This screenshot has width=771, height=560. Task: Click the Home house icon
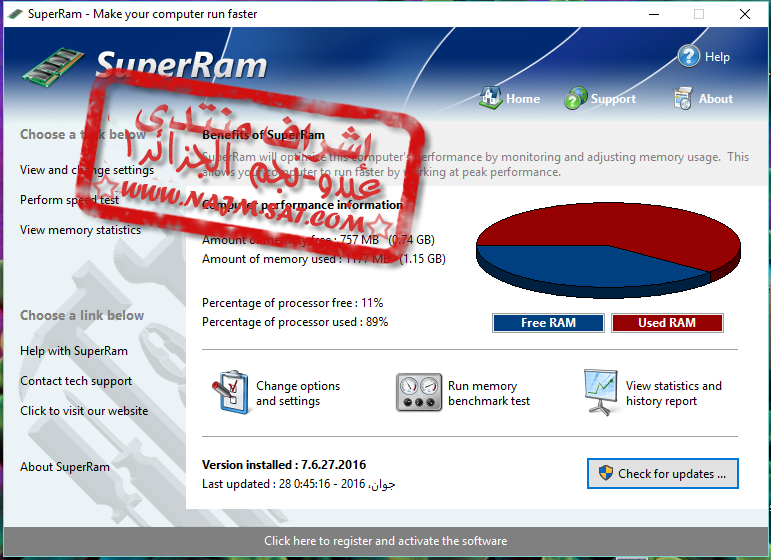click(x=490, y=98)
